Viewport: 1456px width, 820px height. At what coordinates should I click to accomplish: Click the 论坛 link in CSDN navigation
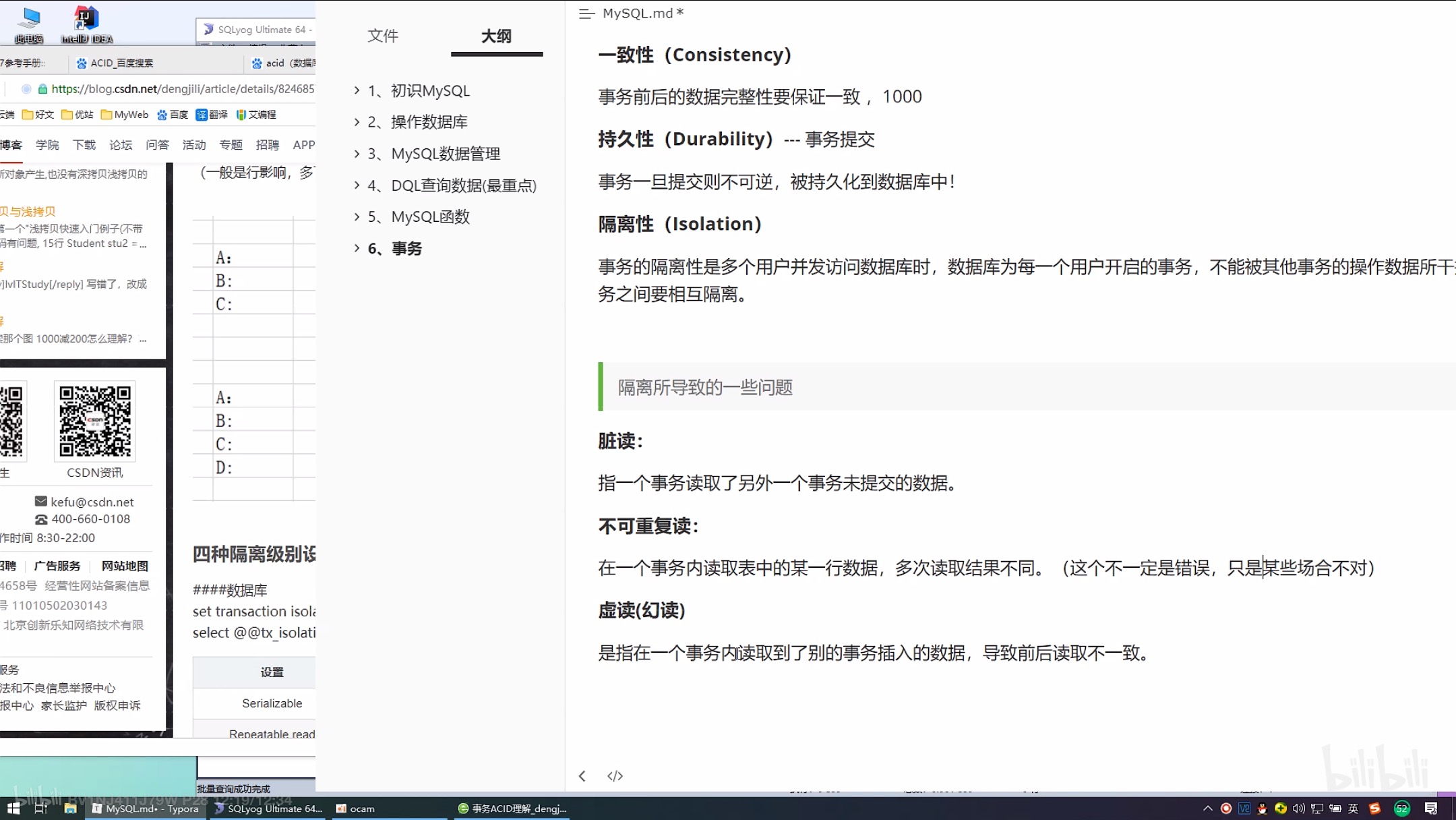[121, 144]
